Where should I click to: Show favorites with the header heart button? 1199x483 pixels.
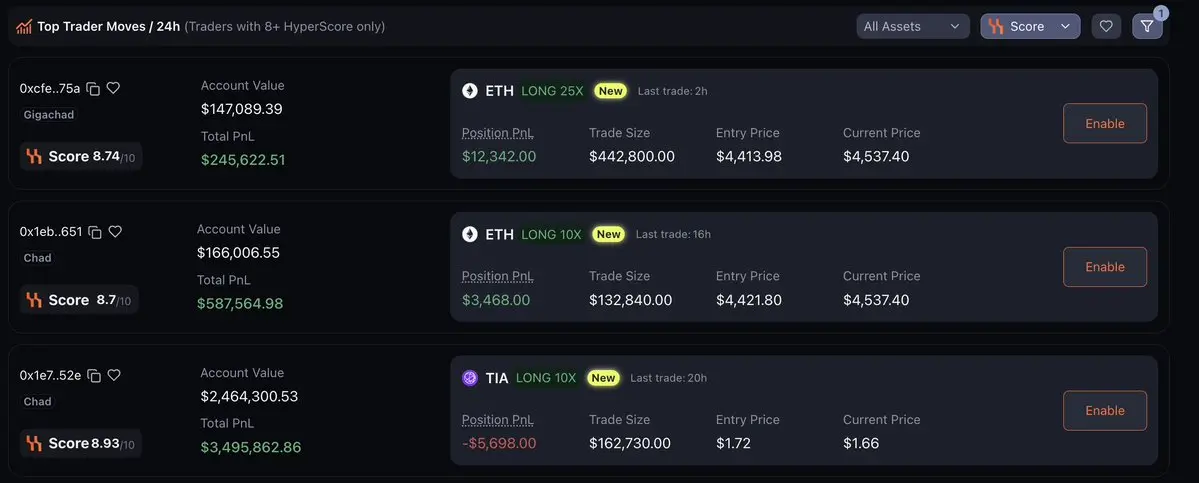(x=1106, y=26)
